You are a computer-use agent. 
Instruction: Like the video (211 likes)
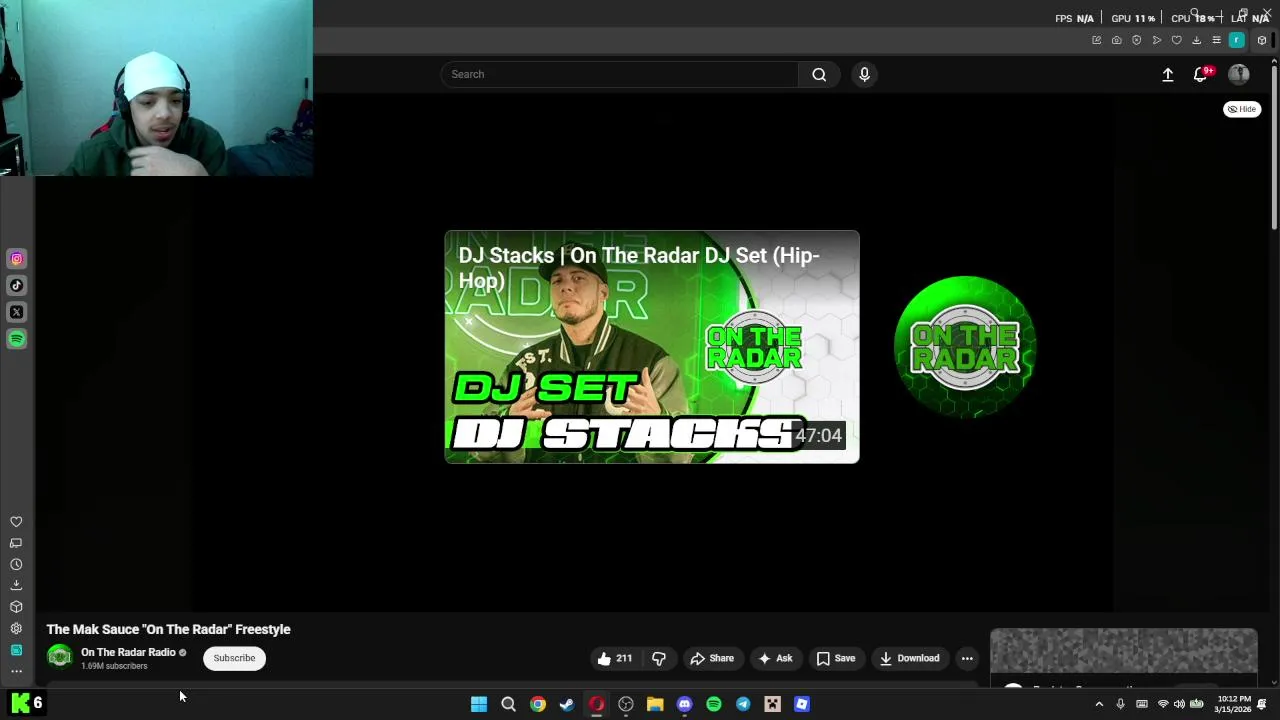click(615, 658)
